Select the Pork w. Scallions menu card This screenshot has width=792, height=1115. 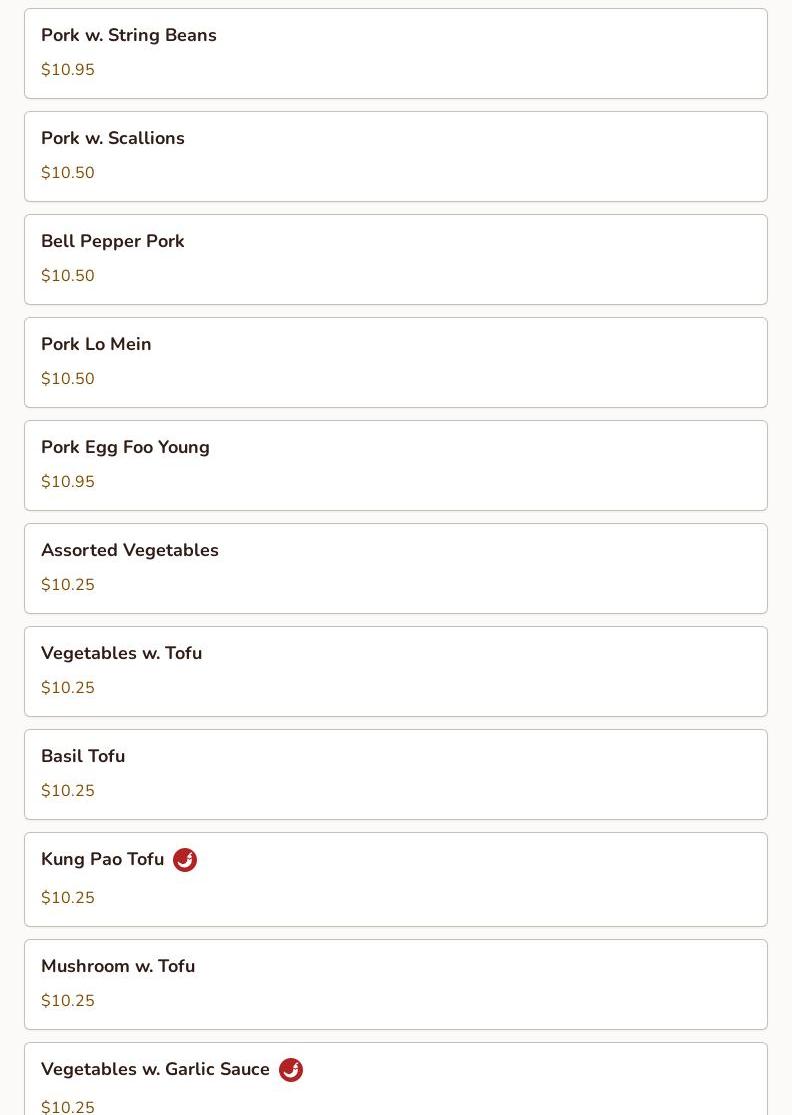pos(396,156)
